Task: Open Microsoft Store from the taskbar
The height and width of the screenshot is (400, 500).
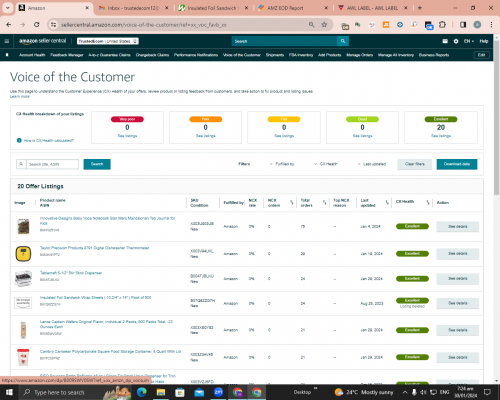Action: pyautogui.click(x=180, y=392)
